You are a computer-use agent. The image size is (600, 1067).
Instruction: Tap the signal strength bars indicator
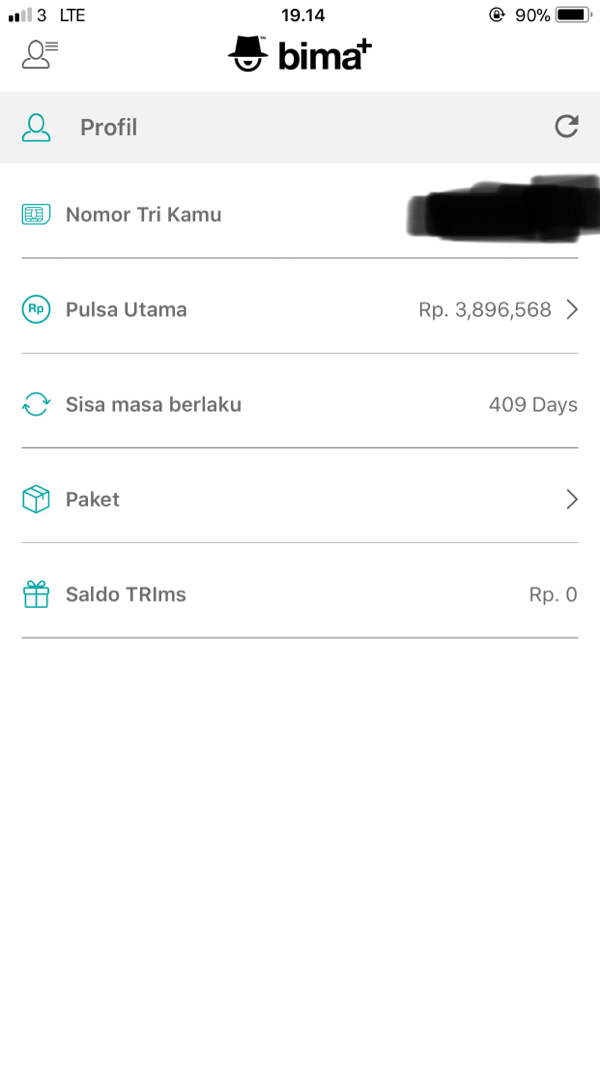(x=20, y=15)
